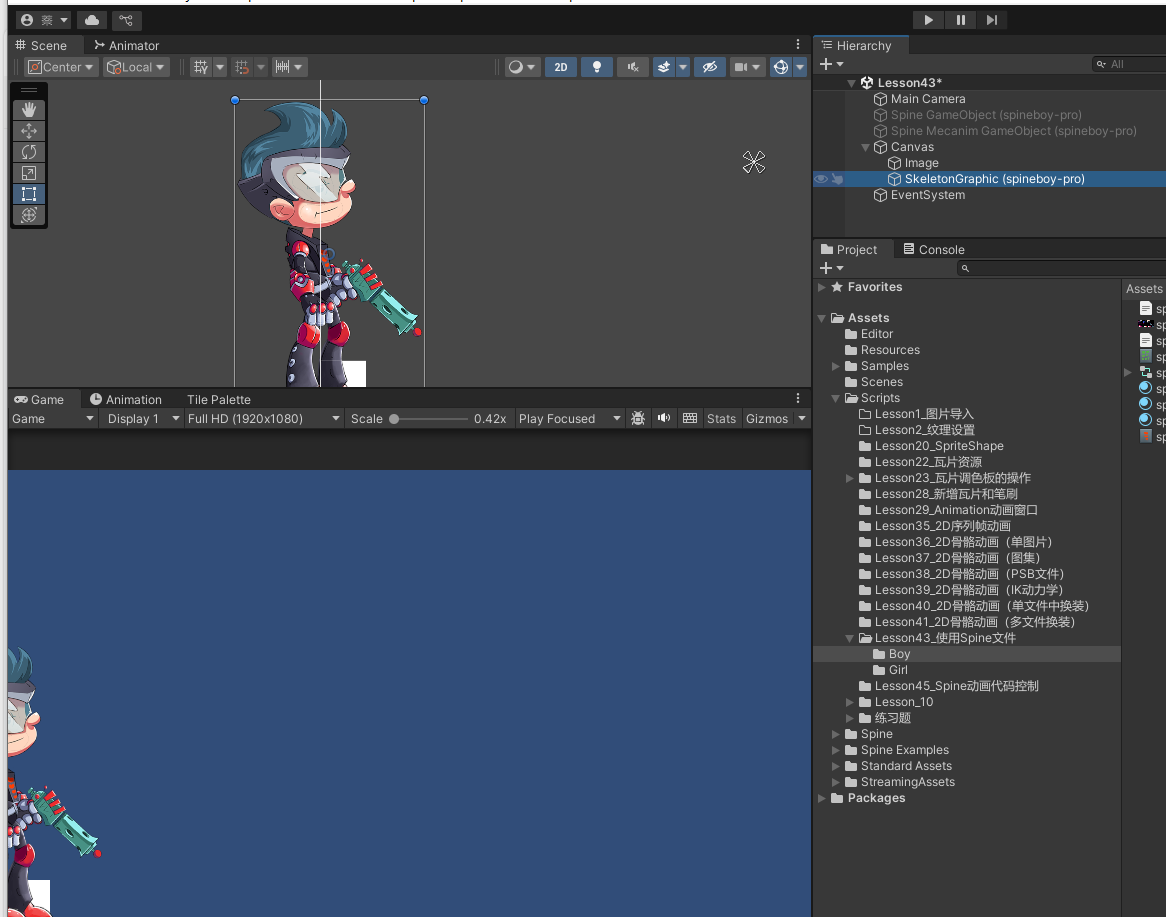The image size is (1166, 917).
Task: Show the Stats overlay
Action: (x=721, y=419)
